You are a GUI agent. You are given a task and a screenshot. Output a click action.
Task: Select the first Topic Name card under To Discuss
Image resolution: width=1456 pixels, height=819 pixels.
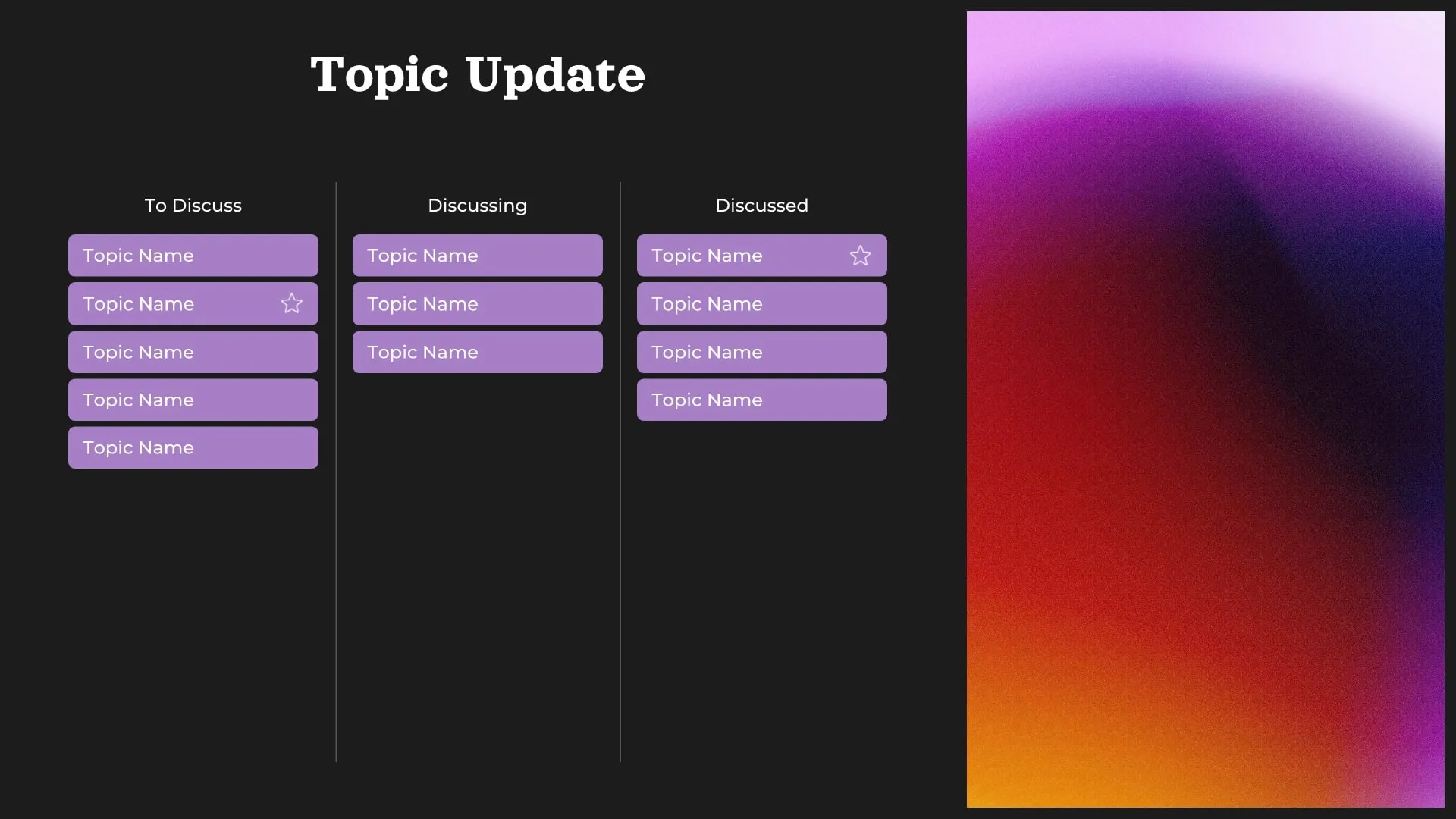(193, 256)
